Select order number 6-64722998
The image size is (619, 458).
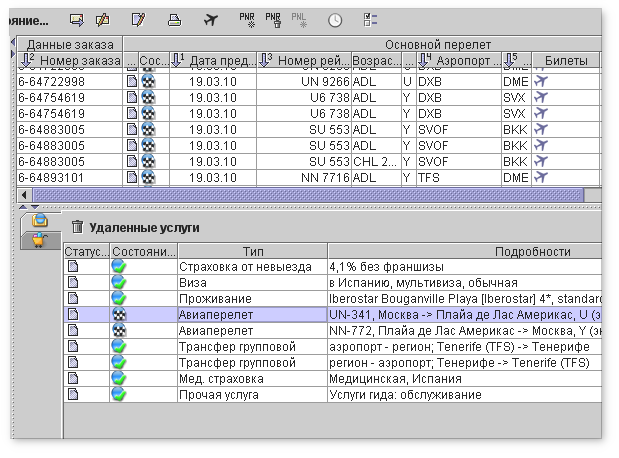coord(70,82)
